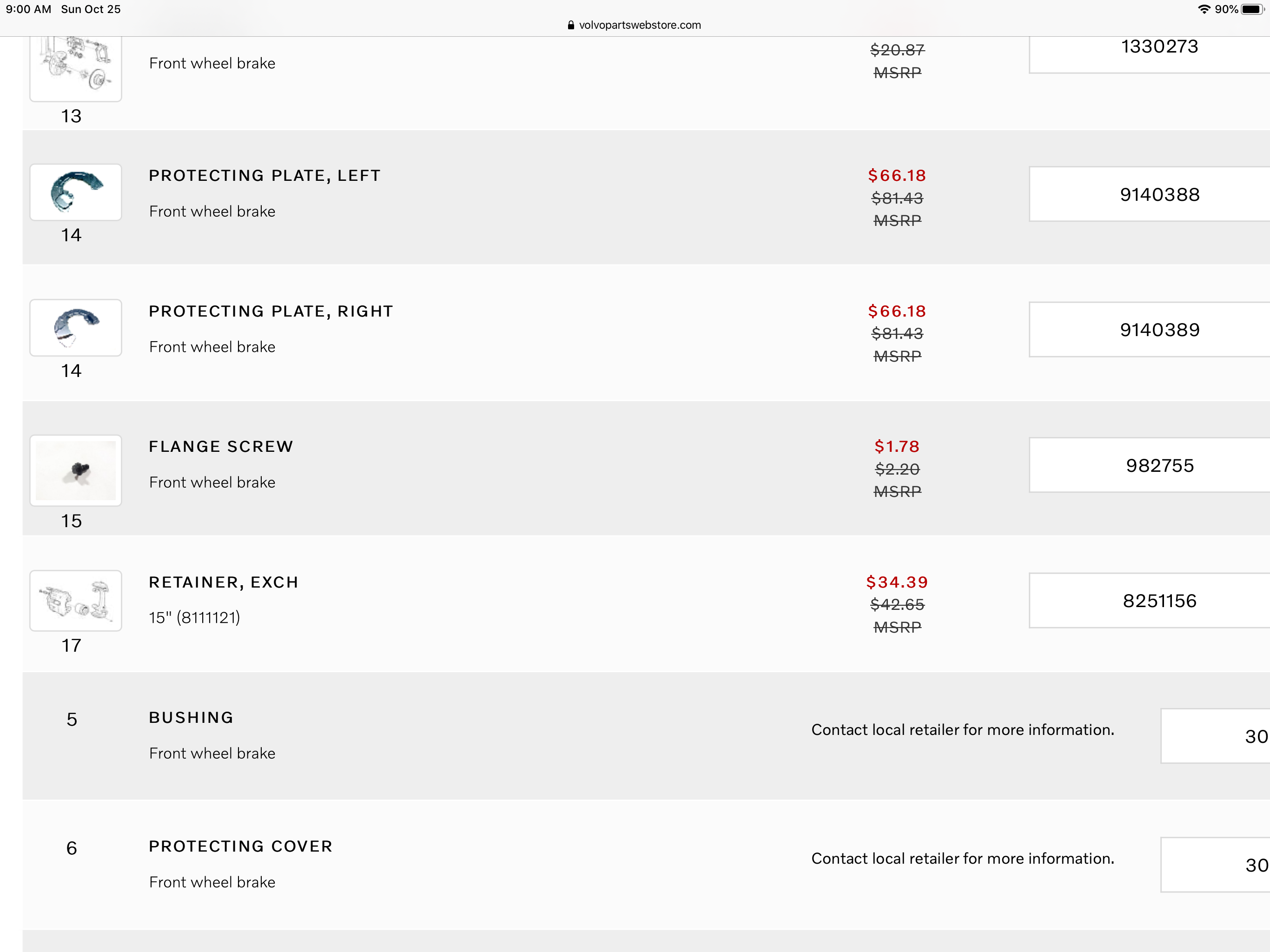Viewport: 1270px width, 952px height.
Task: View flange screw product photo
Action: click(x=76, y=470)
